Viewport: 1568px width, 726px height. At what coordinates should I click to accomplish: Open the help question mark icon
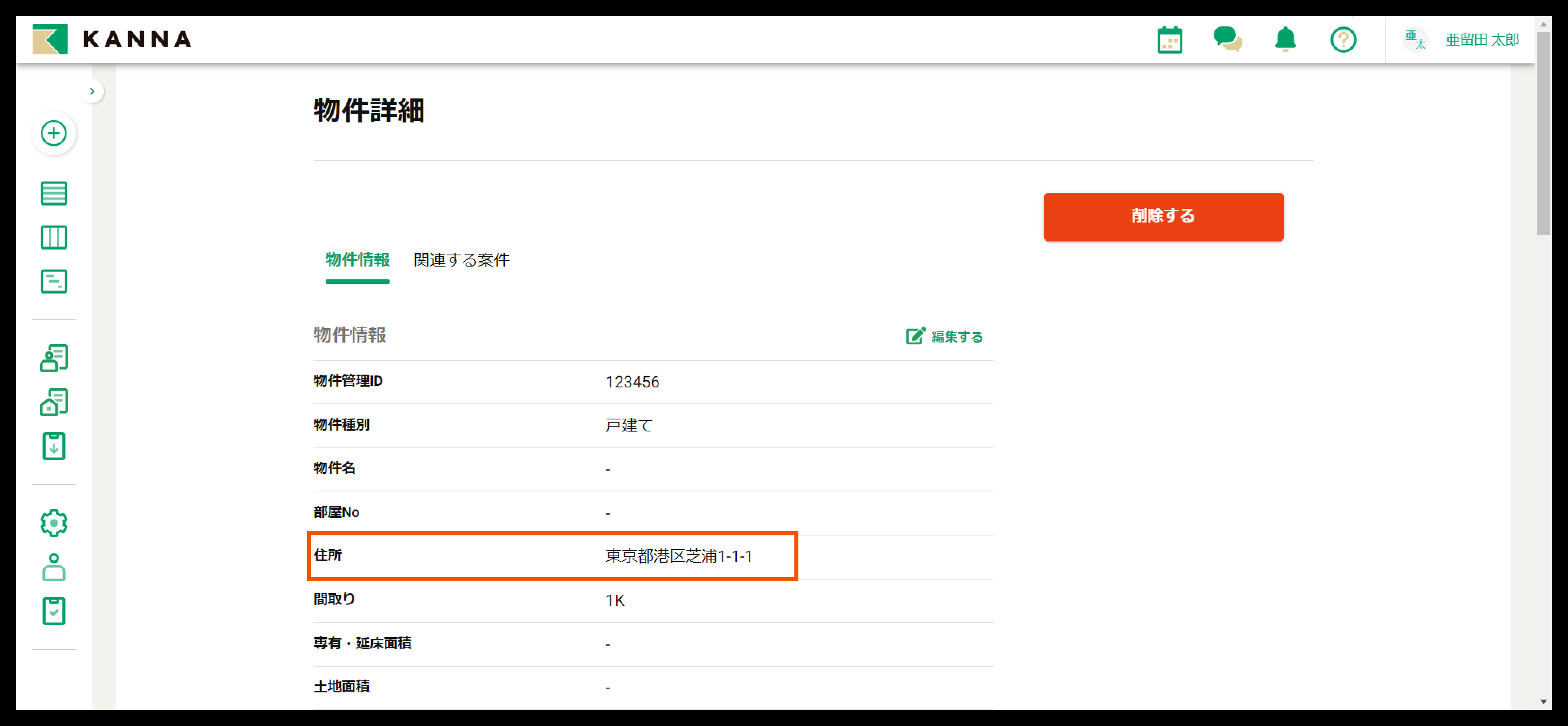coord(1343,40)
